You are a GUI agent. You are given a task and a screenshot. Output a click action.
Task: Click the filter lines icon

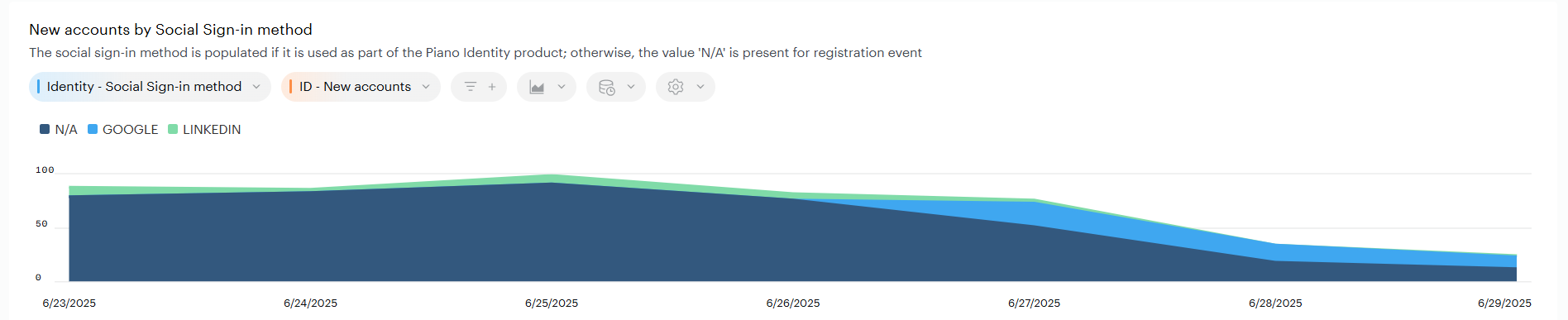click(x=470, y=87)
